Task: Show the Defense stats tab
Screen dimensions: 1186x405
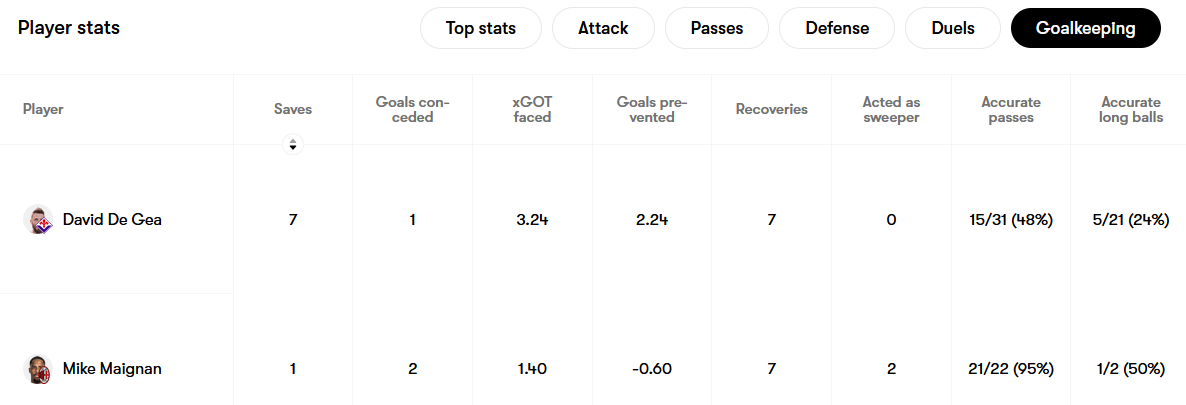Action: tap(837, 29)
